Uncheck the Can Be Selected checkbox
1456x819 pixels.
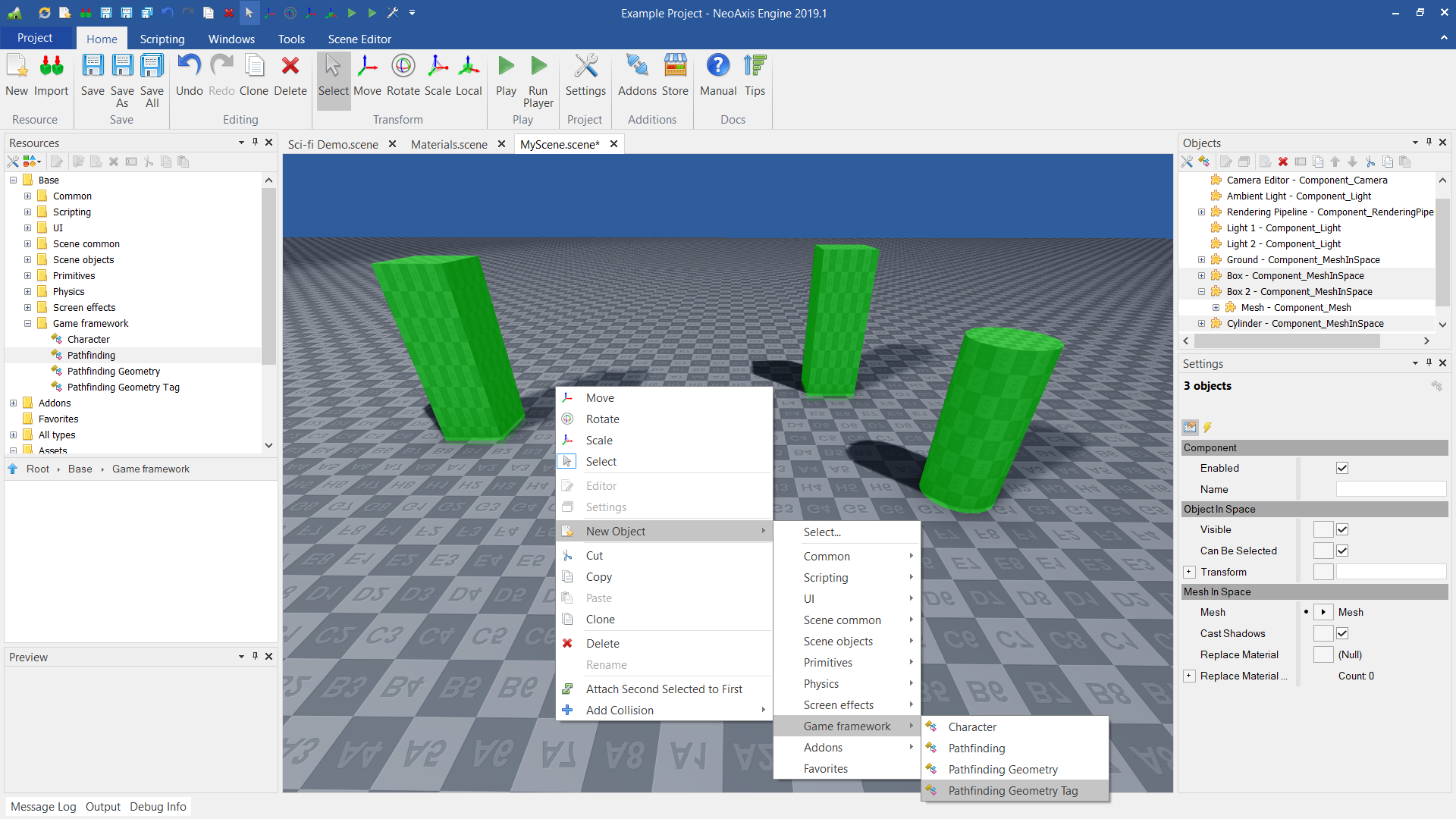tap(1342, 551)
